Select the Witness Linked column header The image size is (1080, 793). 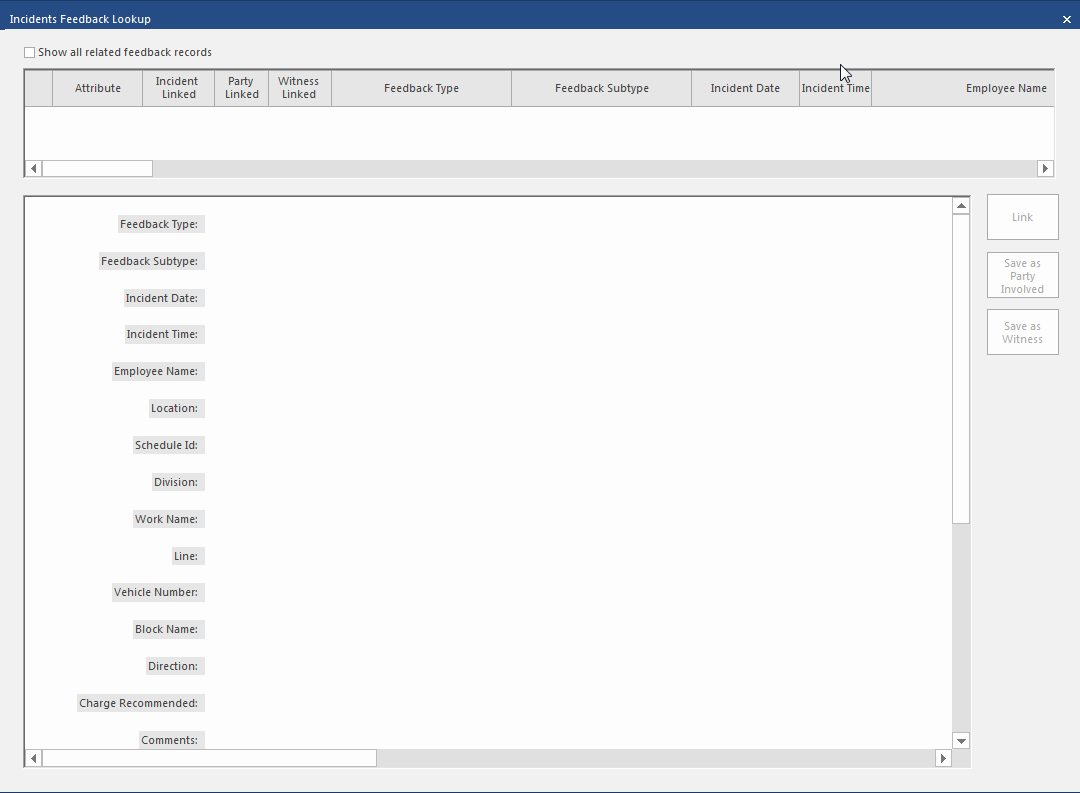coord(299,88)
